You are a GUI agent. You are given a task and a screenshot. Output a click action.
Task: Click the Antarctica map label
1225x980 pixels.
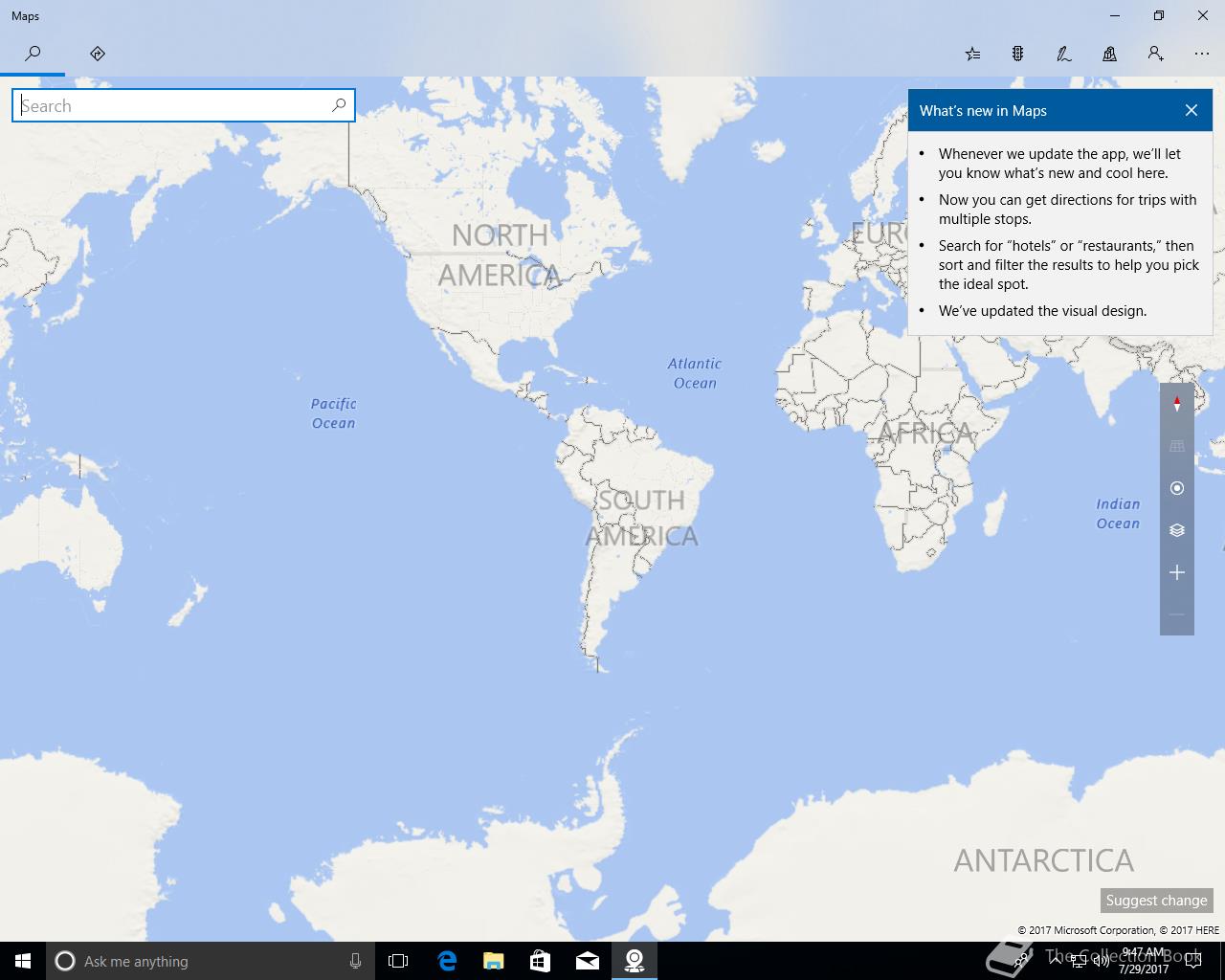point(1043,860)
